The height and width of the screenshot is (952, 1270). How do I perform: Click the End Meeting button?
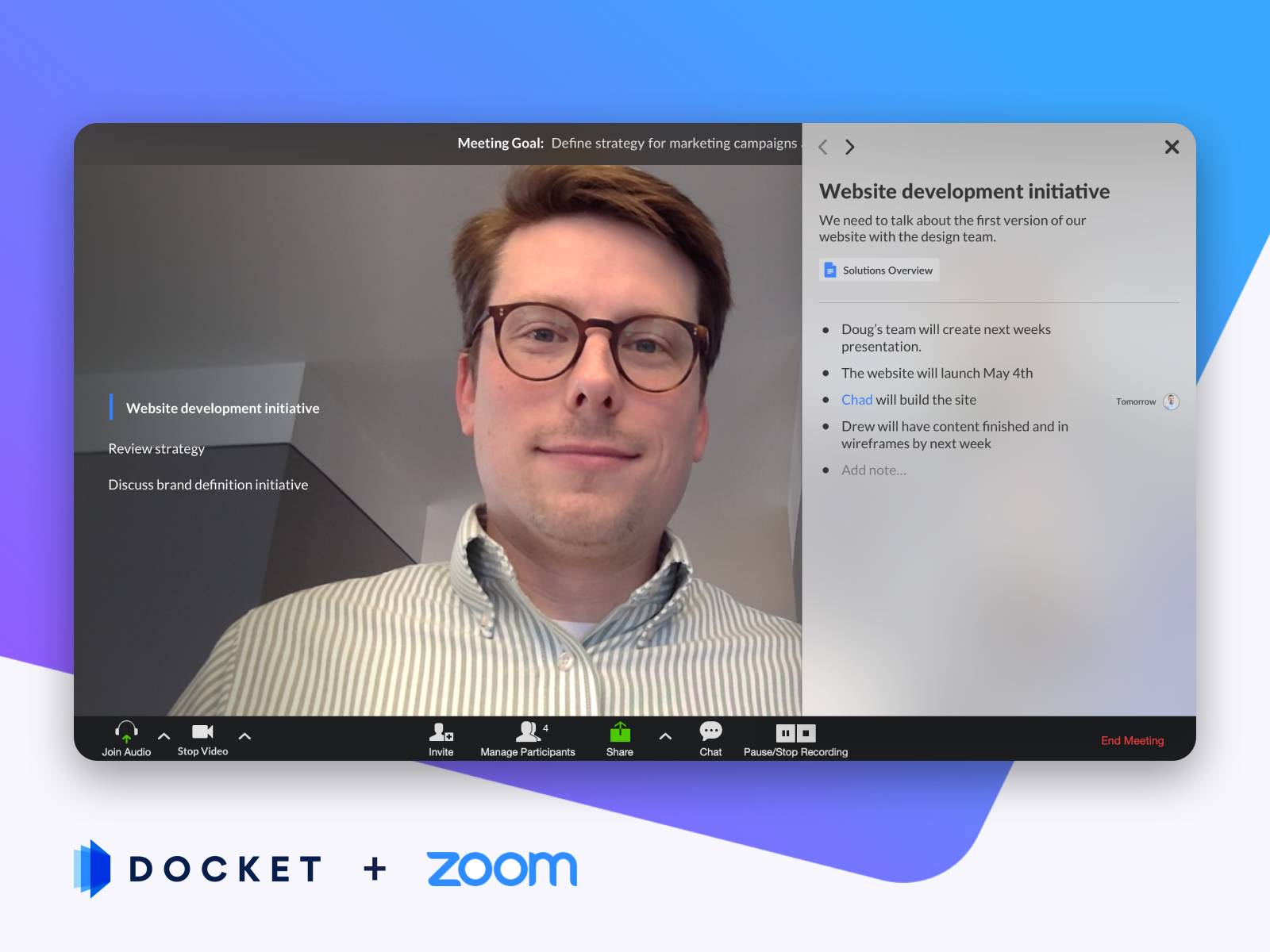click(1133, 740)
